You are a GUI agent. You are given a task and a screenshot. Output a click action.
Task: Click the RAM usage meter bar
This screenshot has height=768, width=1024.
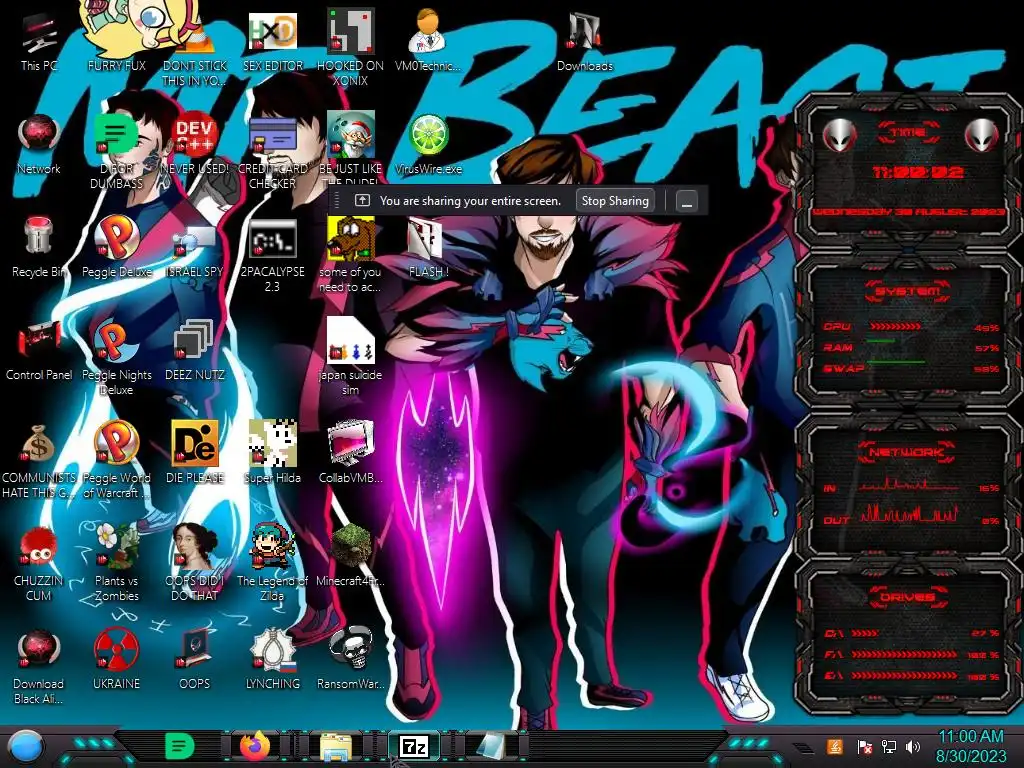(x=882, y=342)
